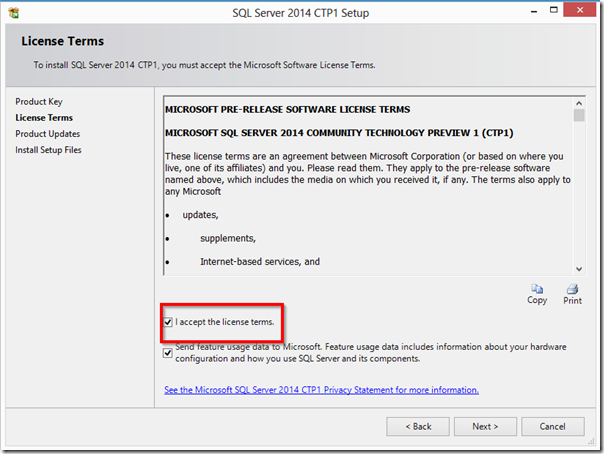Open the CTP1 Privacy Statement link

[321, 390]
